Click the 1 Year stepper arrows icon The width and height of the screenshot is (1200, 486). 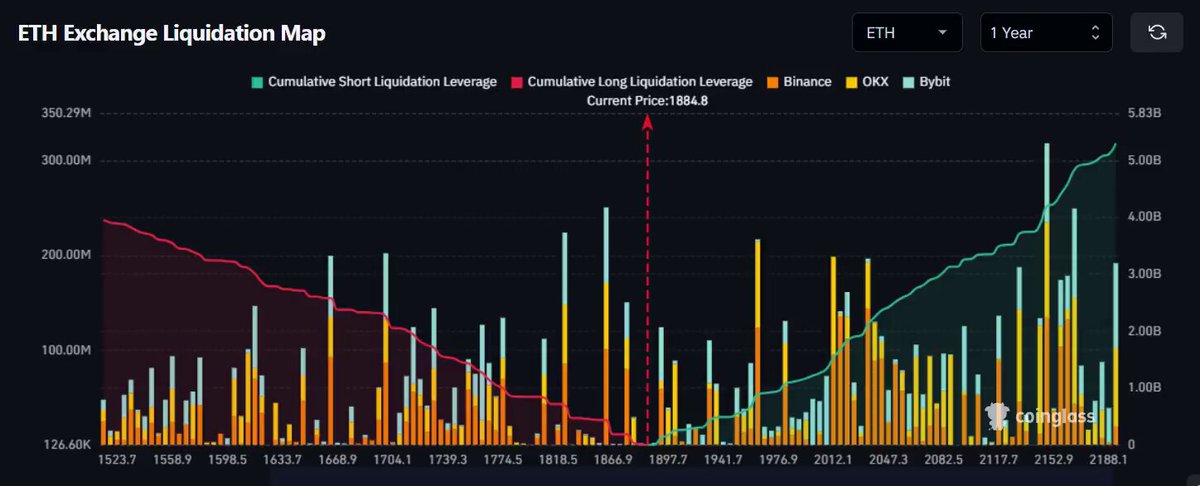click(1095, 33)
